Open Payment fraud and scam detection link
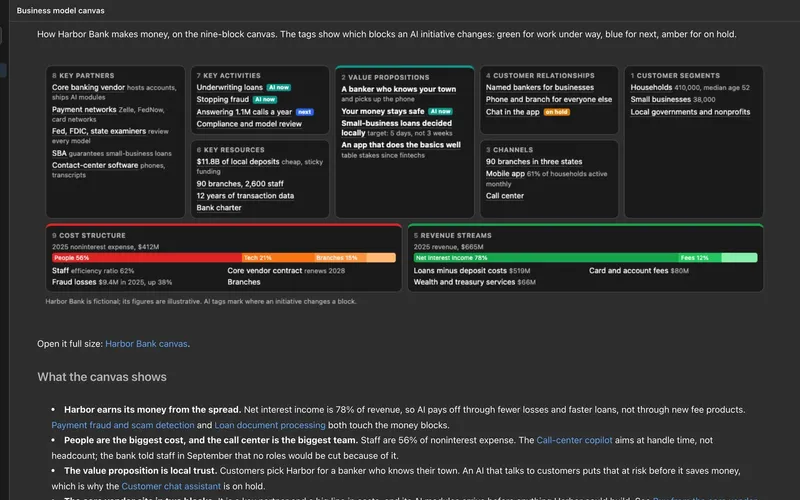Screen dimensions: 800x500 [x=123, y=425]
